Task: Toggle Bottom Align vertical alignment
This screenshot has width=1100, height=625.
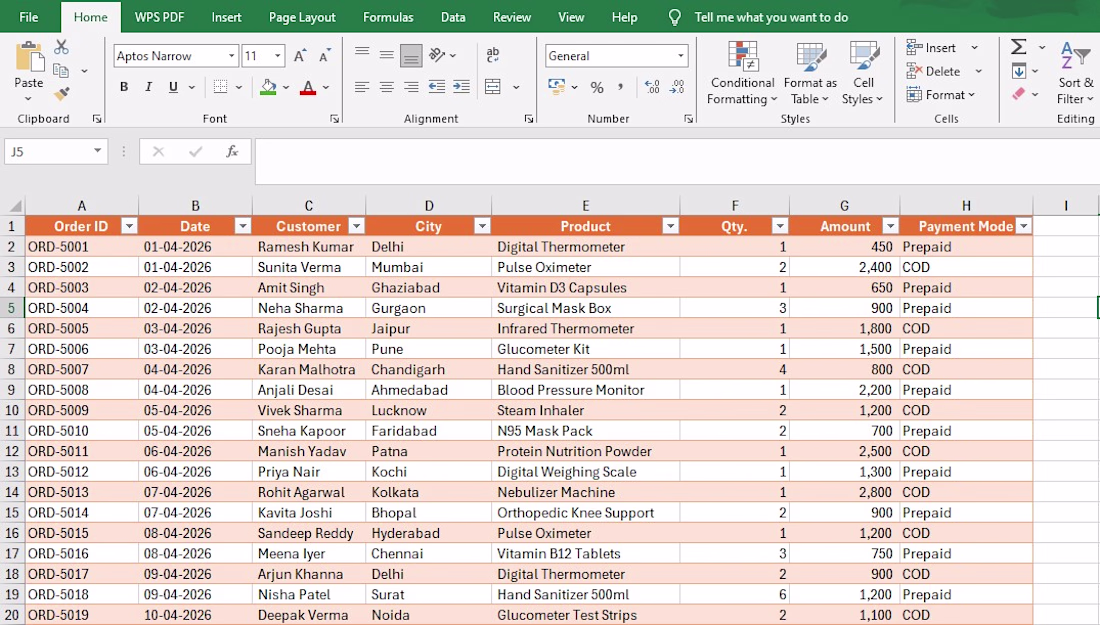Action: pos(411,55)
